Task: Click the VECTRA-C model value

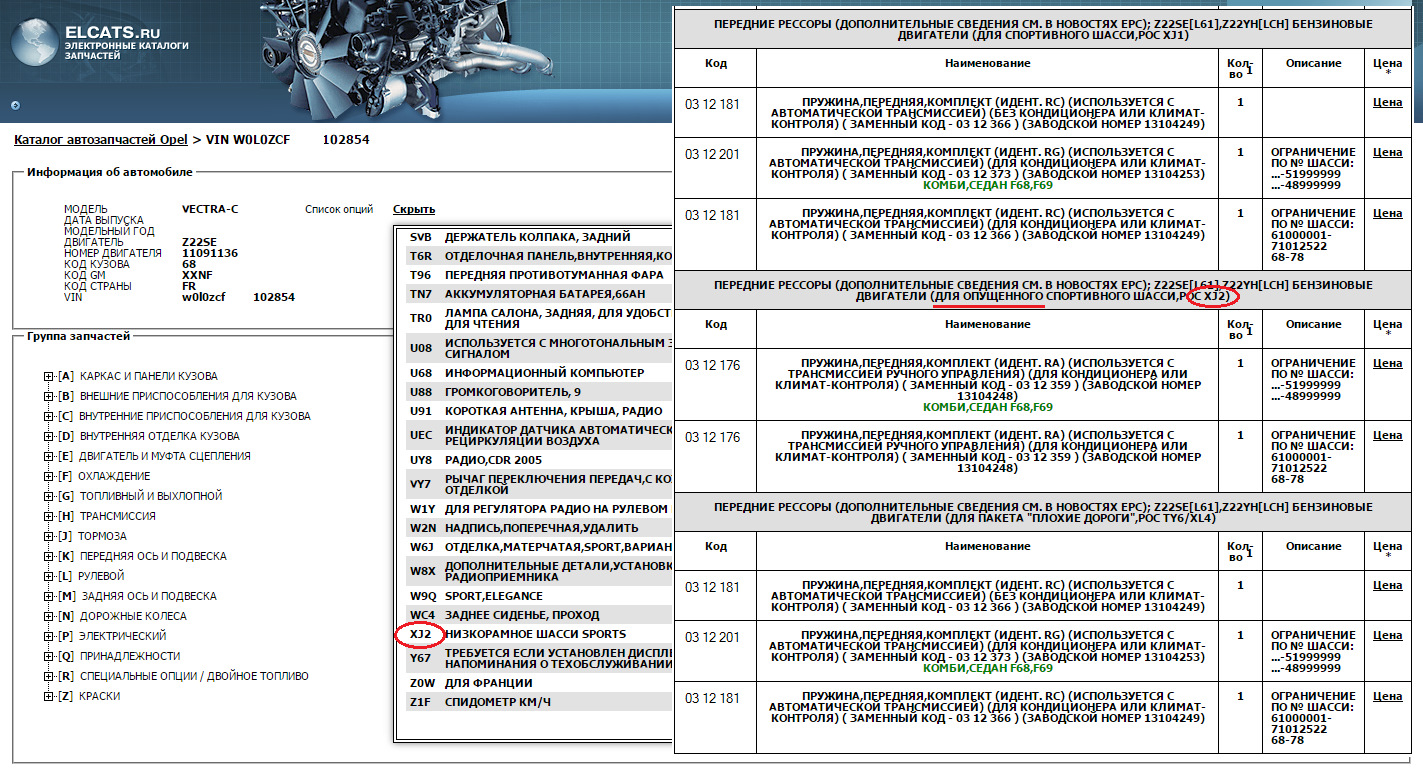Action: [210, 209]
